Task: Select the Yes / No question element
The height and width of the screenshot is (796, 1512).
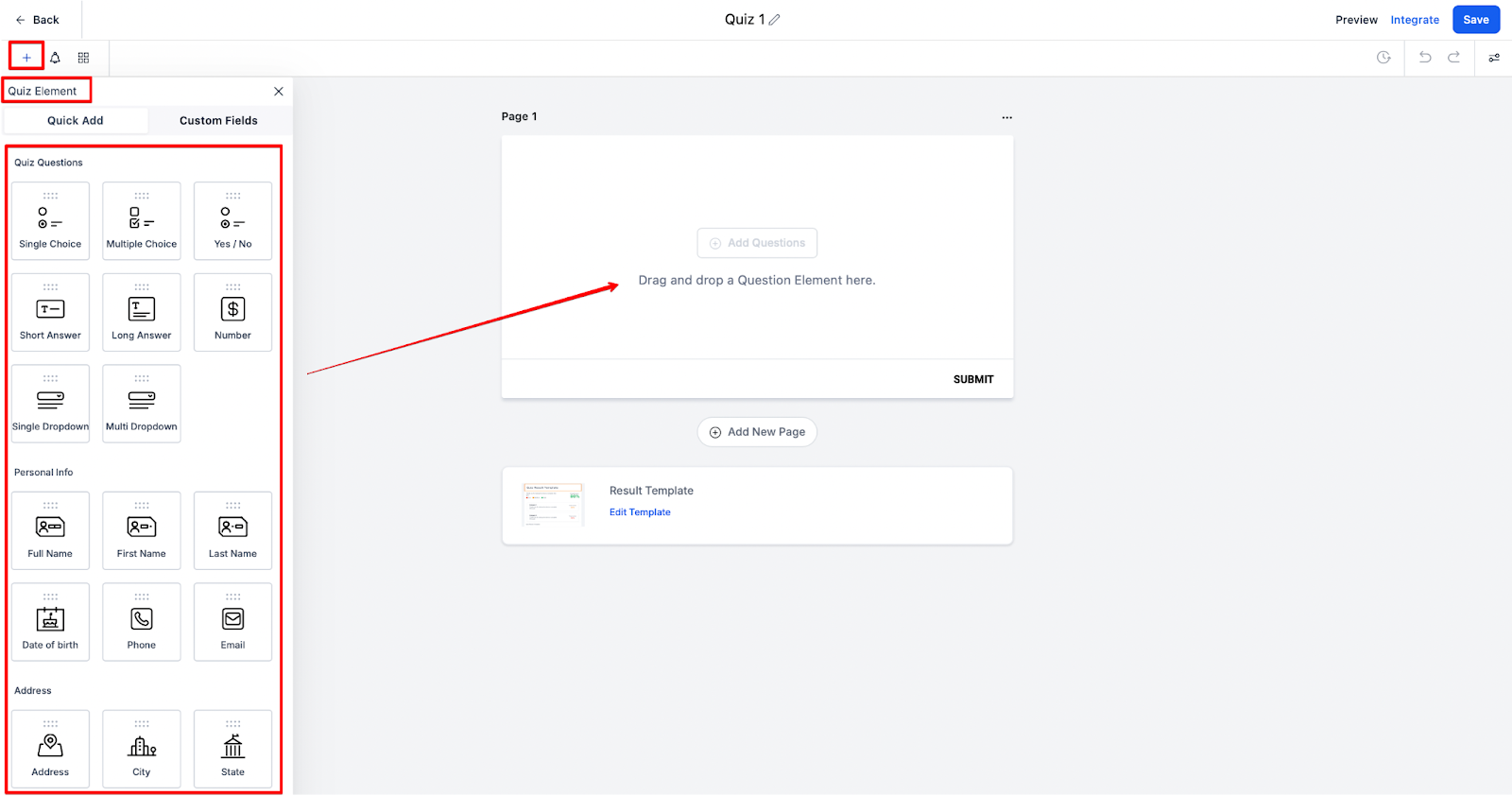Action: pos(232,221)
